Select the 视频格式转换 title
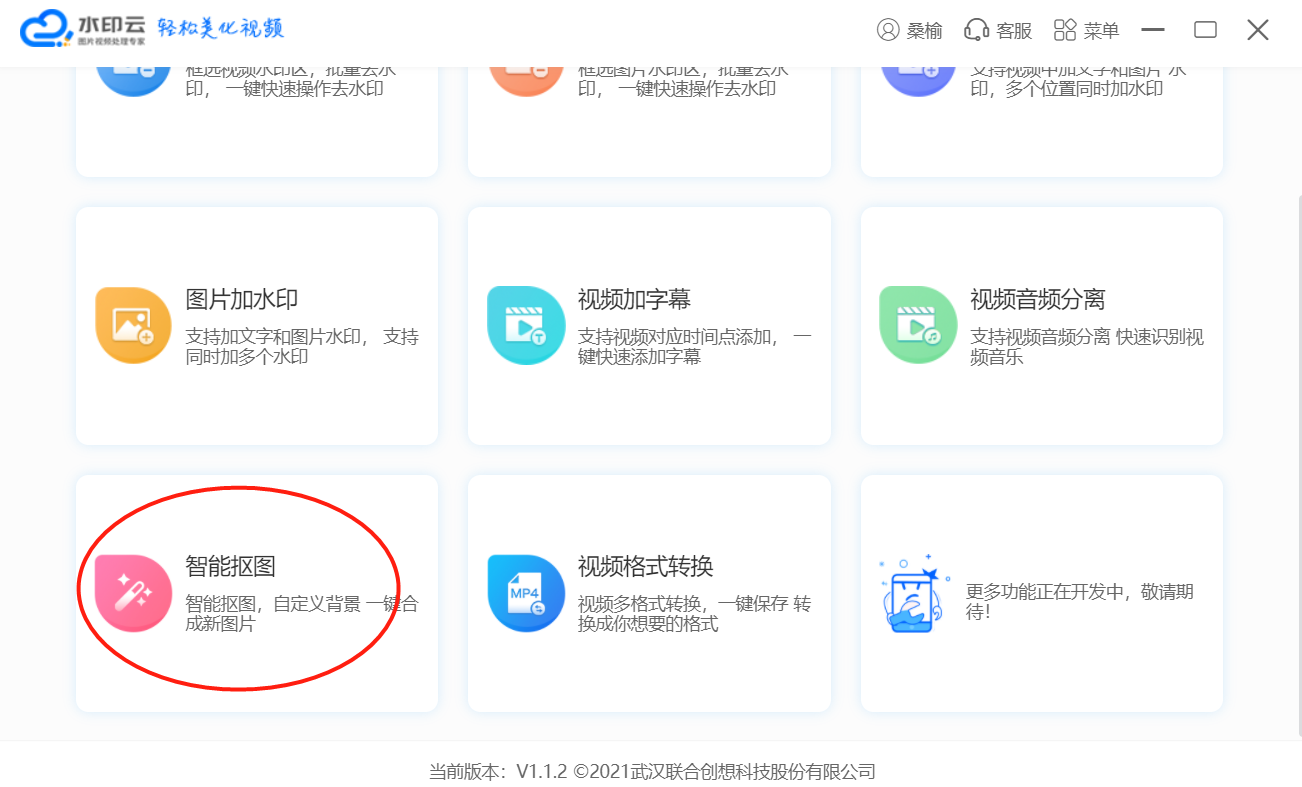The width and height of the screenshot is (1302, 787). (x=645, y=567)
